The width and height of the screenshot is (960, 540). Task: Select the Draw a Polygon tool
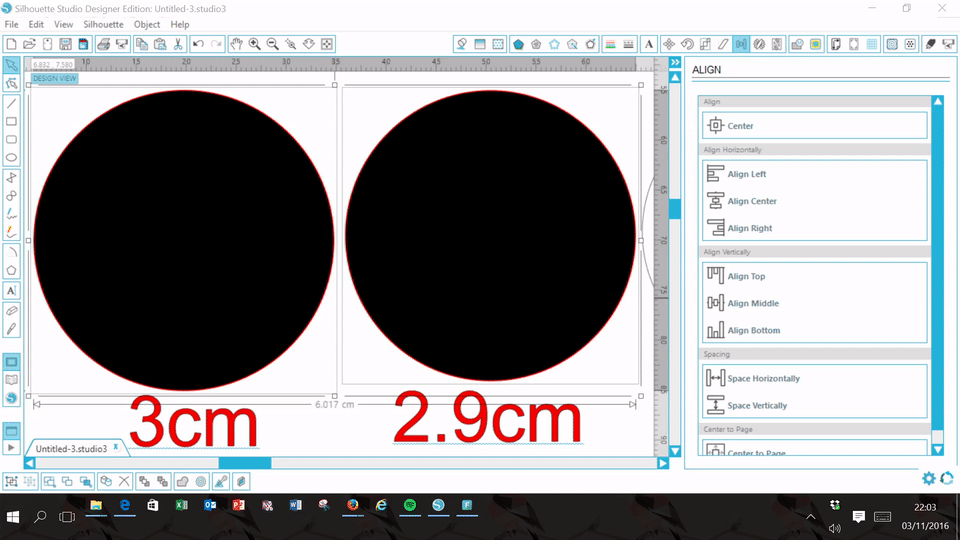click(11, 271)
